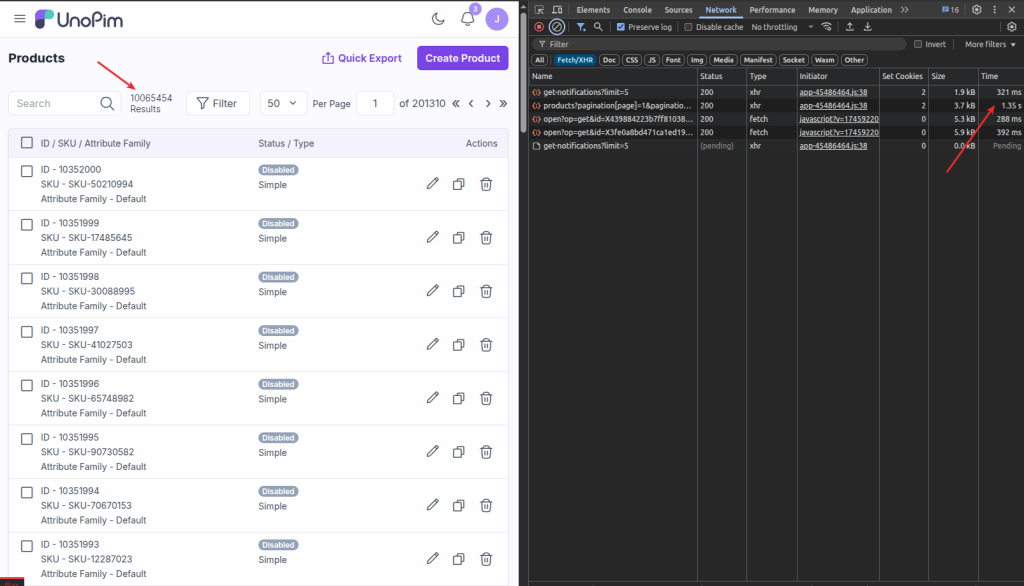Expand More filters dropdown
This screenshot has height=586, width=1024.
pyautogui.click(x=990, y=44)
